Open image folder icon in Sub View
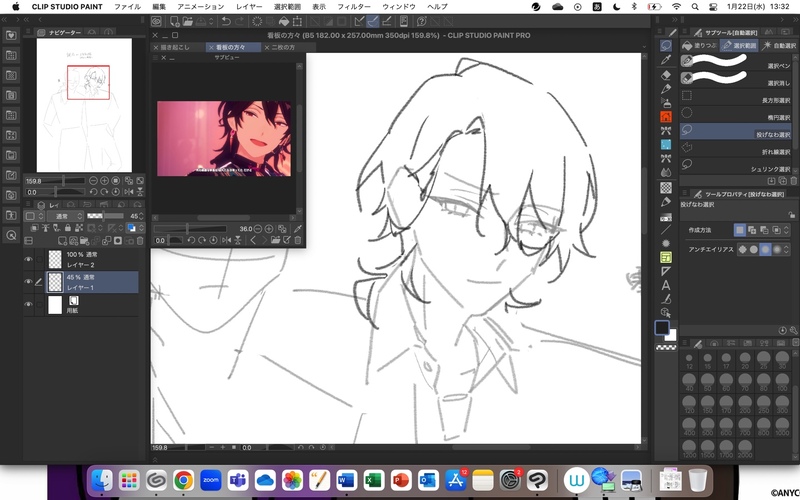The width and height of the screenshot is (800, 500). point(276,240)
